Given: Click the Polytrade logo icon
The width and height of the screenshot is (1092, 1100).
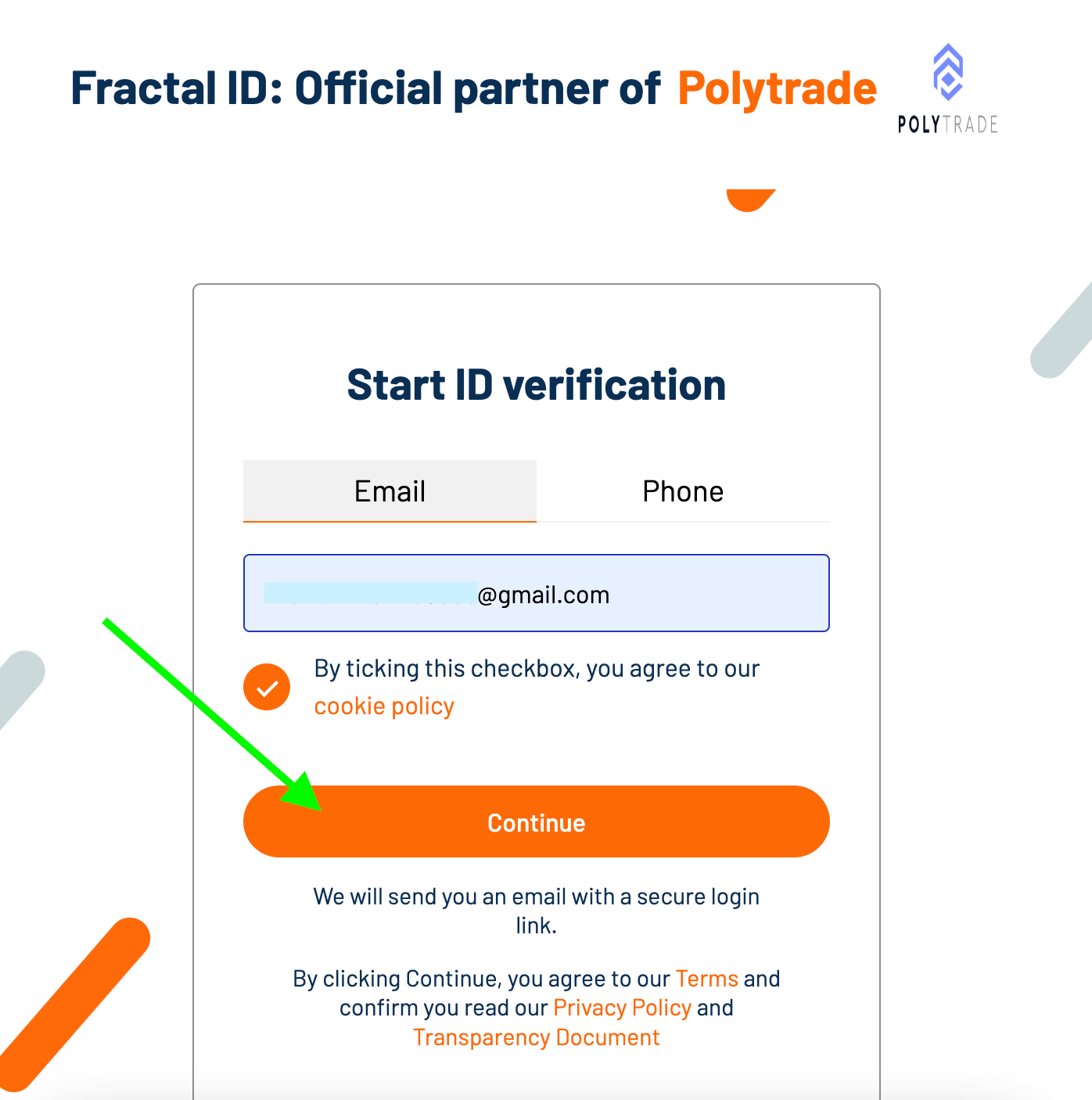Looking at the screenshot, I should [948, 72].
